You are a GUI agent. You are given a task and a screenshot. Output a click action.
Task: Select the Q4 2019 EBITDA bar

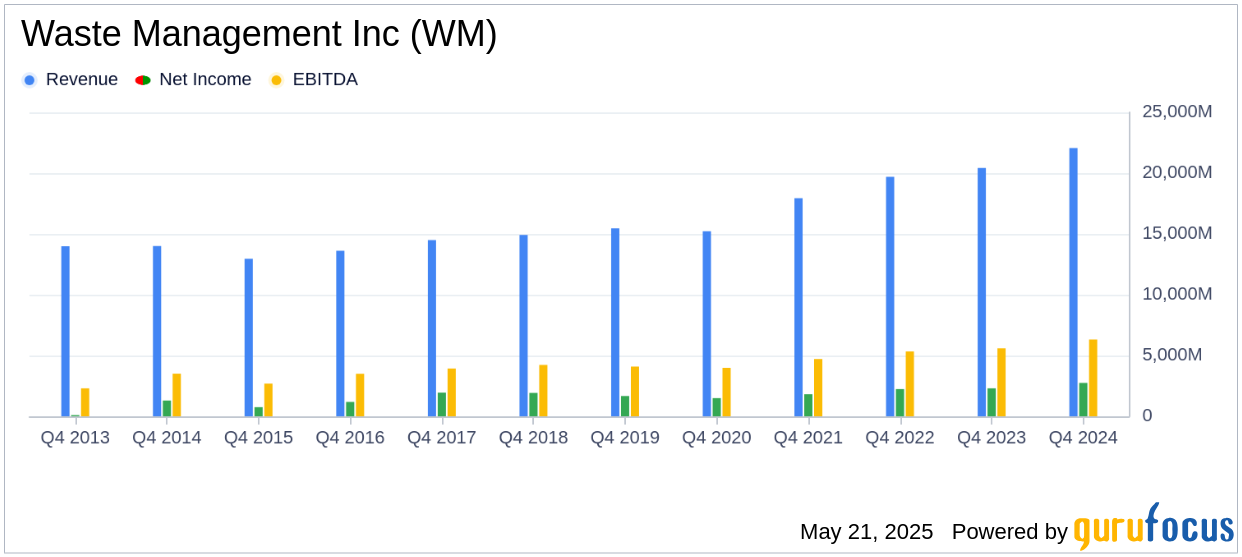point(635,392)
